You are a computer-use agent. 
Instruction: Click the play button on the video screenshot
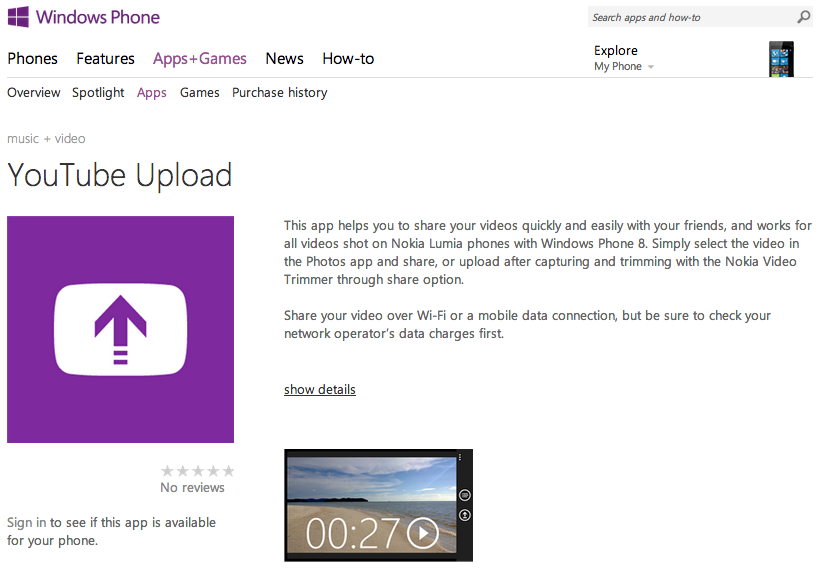pos(423,533)
